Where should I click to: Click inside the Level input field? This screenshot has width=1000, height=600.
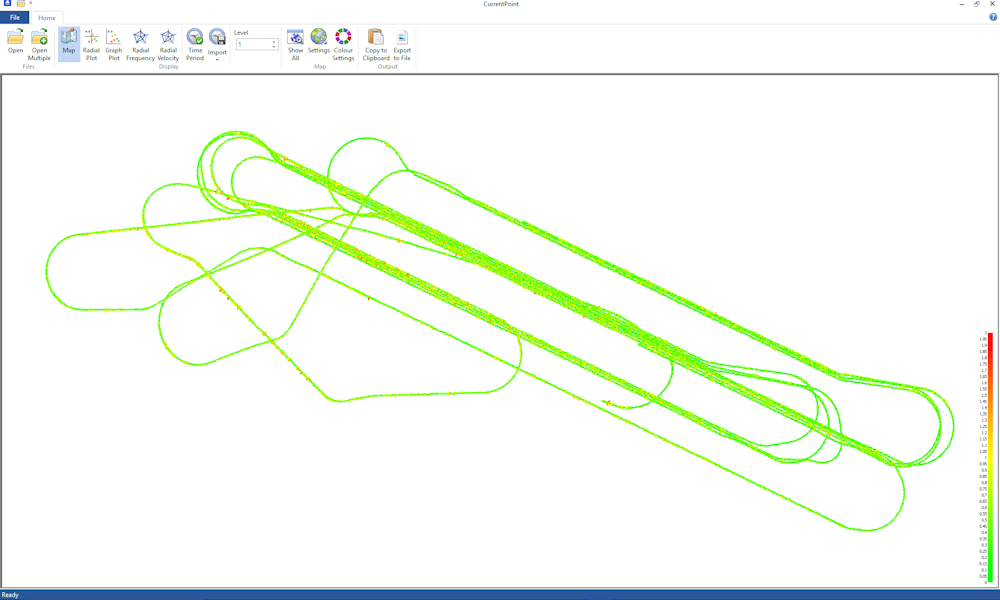(253, 44)
